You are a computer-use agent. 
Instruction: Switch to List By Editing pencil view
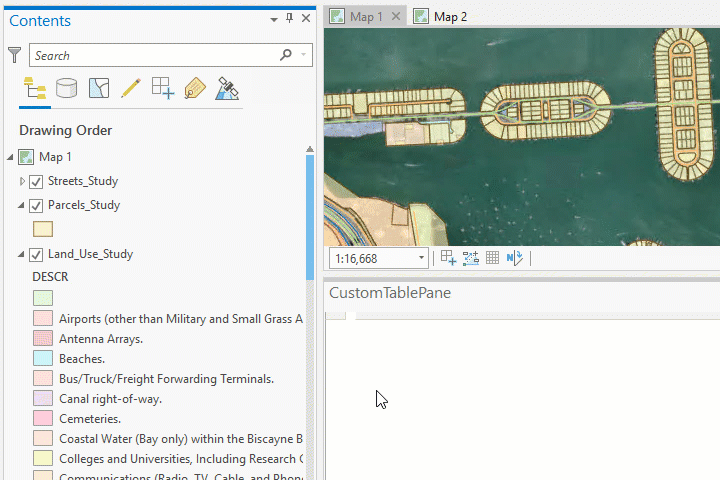131,88
